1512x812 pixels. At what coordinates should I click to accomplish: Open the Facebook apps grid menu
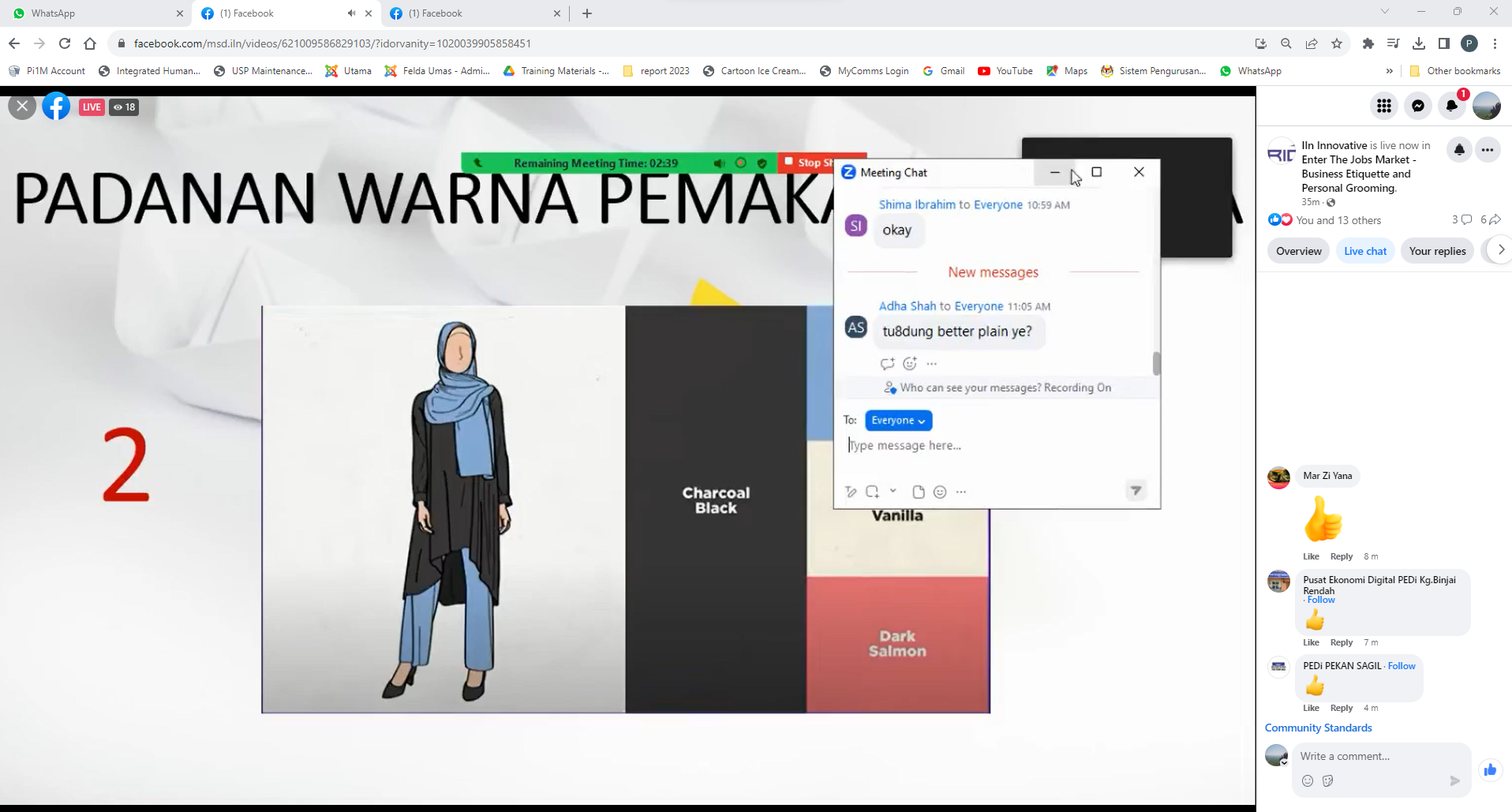(x=1383, y=106)
